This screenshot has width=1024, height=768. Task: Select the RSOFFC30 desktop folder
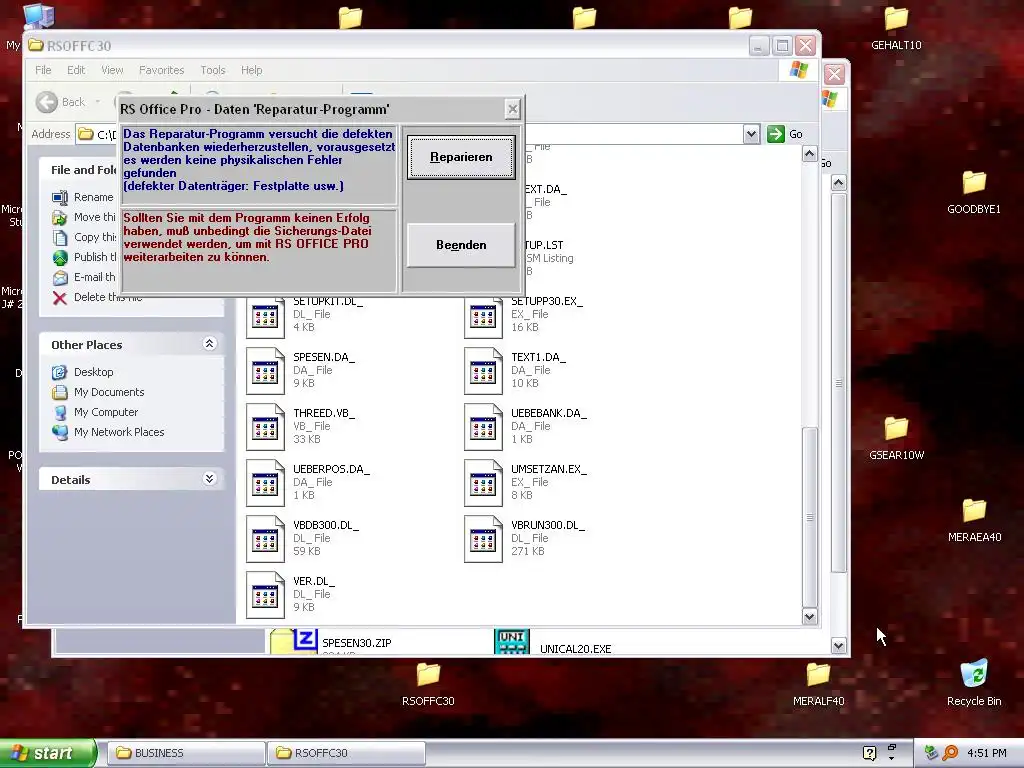428,684
